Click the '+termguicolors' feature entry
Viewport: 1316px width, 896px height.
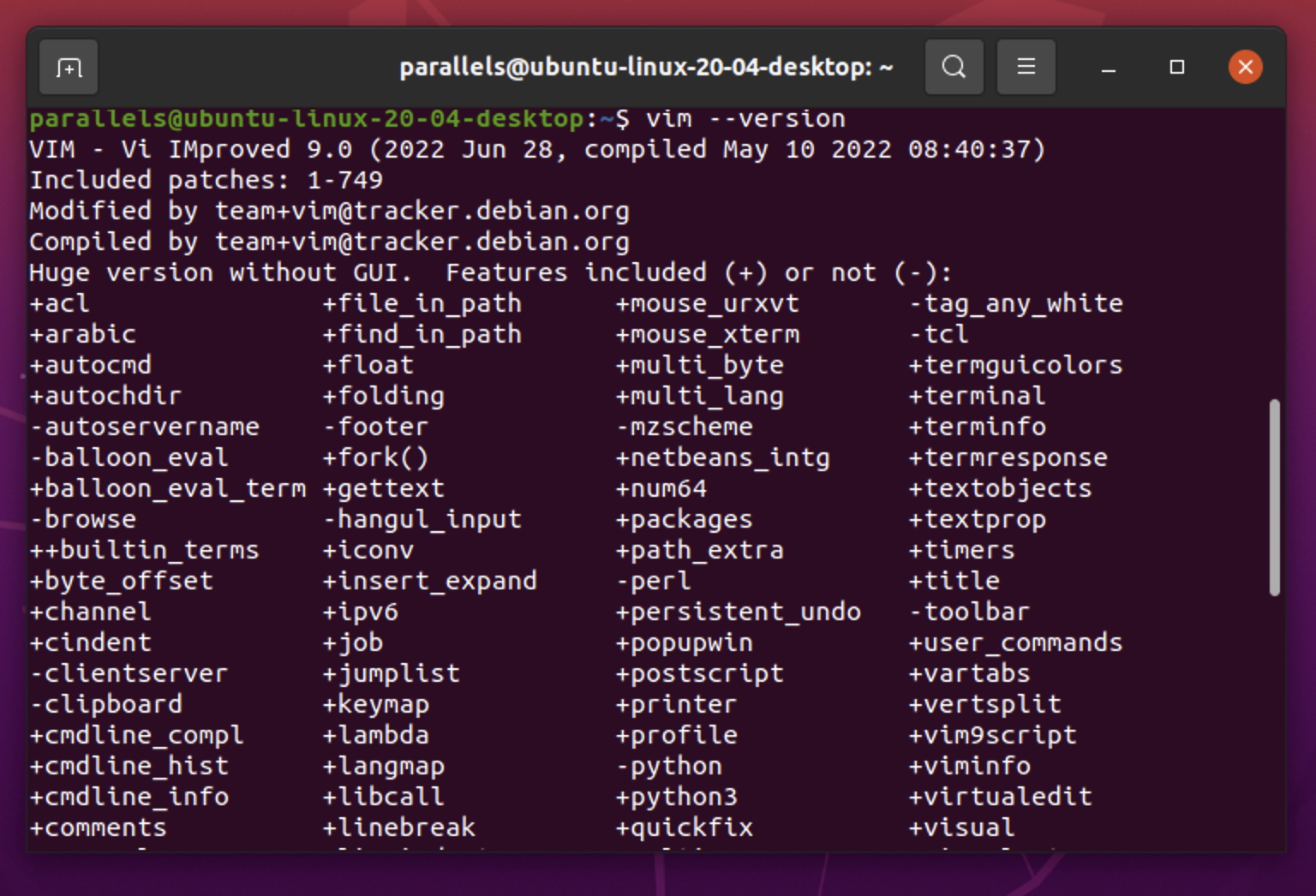click(1015, 365)
